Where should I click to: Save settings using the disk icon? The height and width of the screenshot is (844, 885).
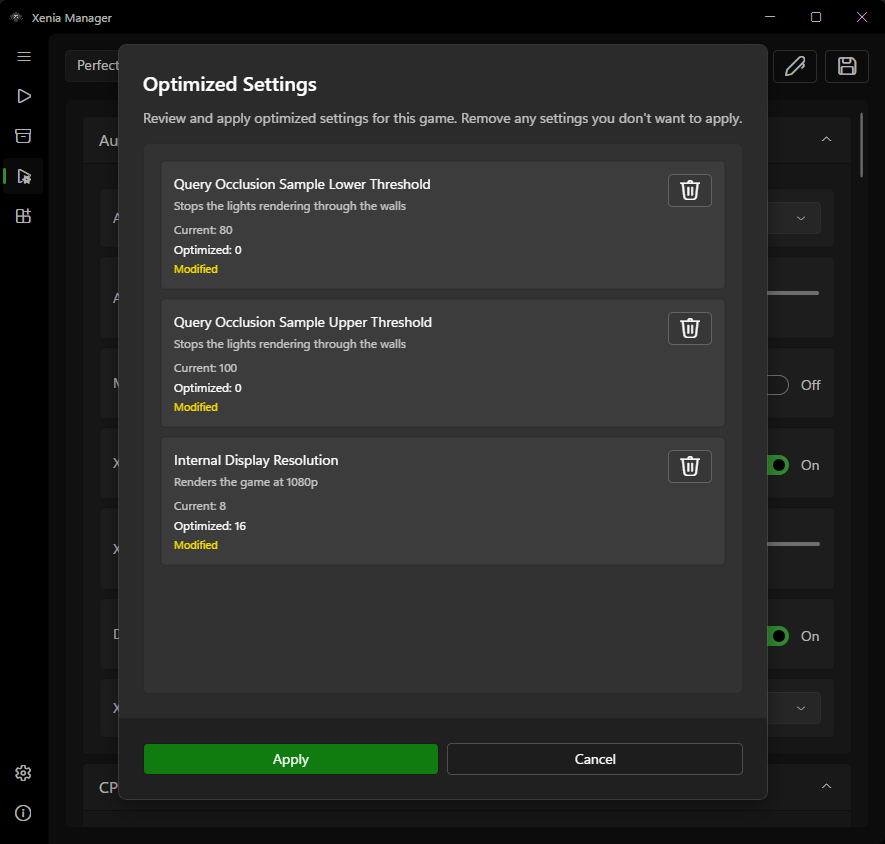846,65
